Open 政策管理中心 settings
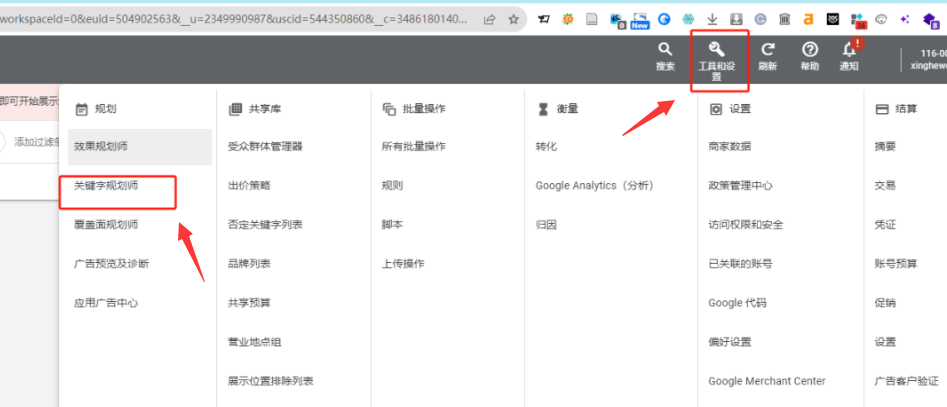The image size is (947, 407). [740, 186]
